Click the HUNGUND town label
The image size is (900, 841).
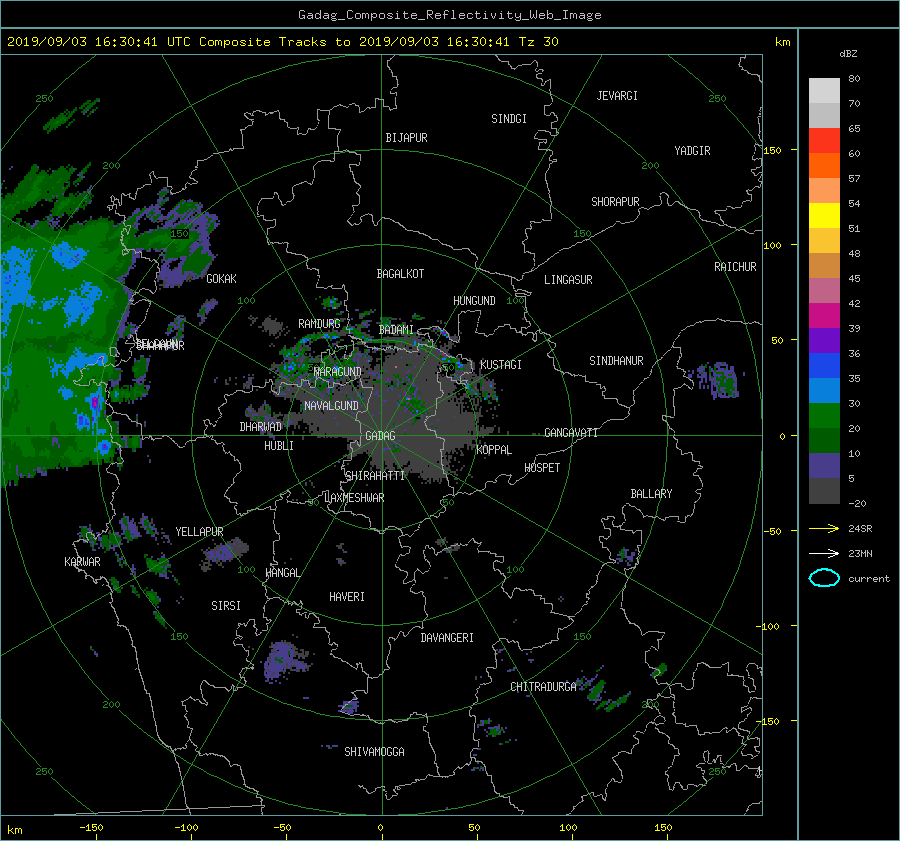[x=474, y=301]
